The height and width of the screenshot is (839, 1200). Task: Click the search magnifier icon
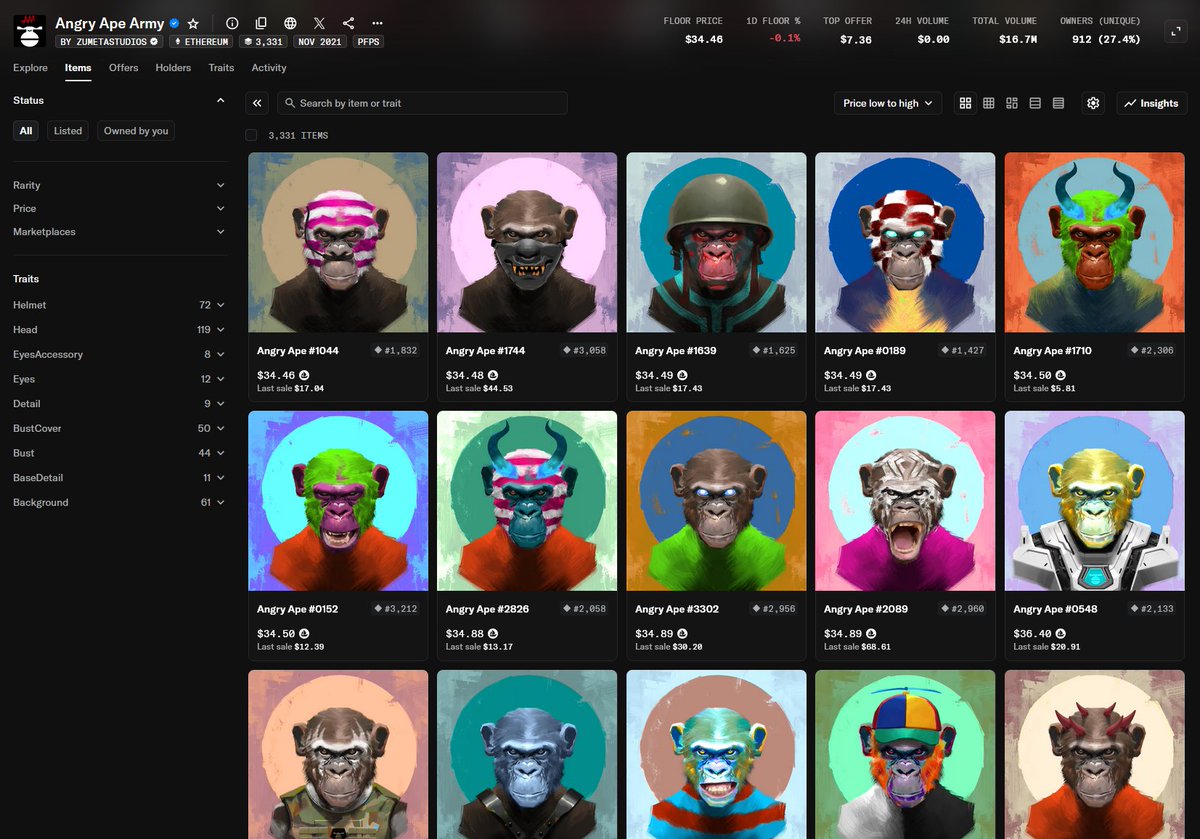[x=289, y=103]
